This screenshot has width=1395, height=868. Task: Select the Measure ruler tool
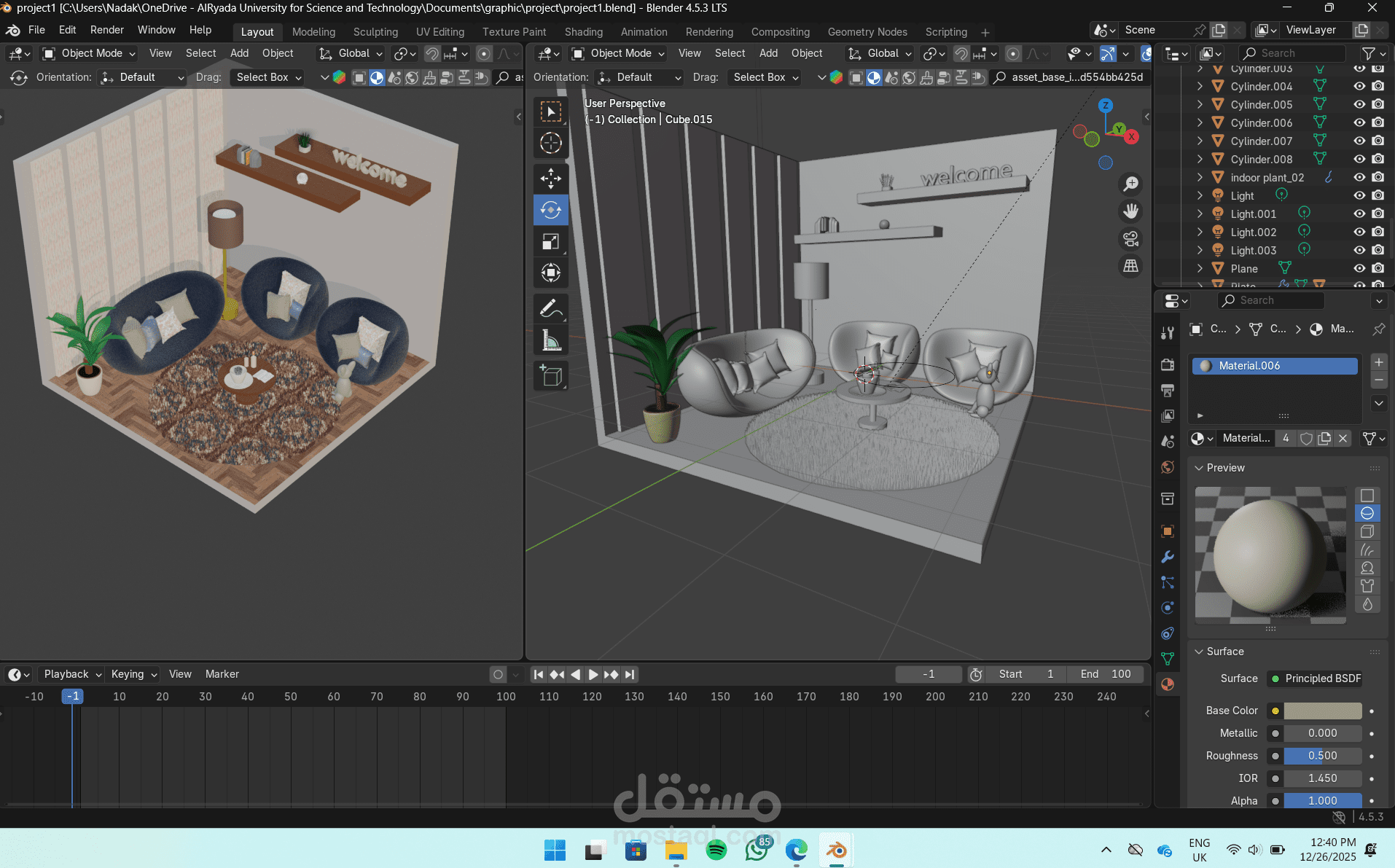(551, 340)
